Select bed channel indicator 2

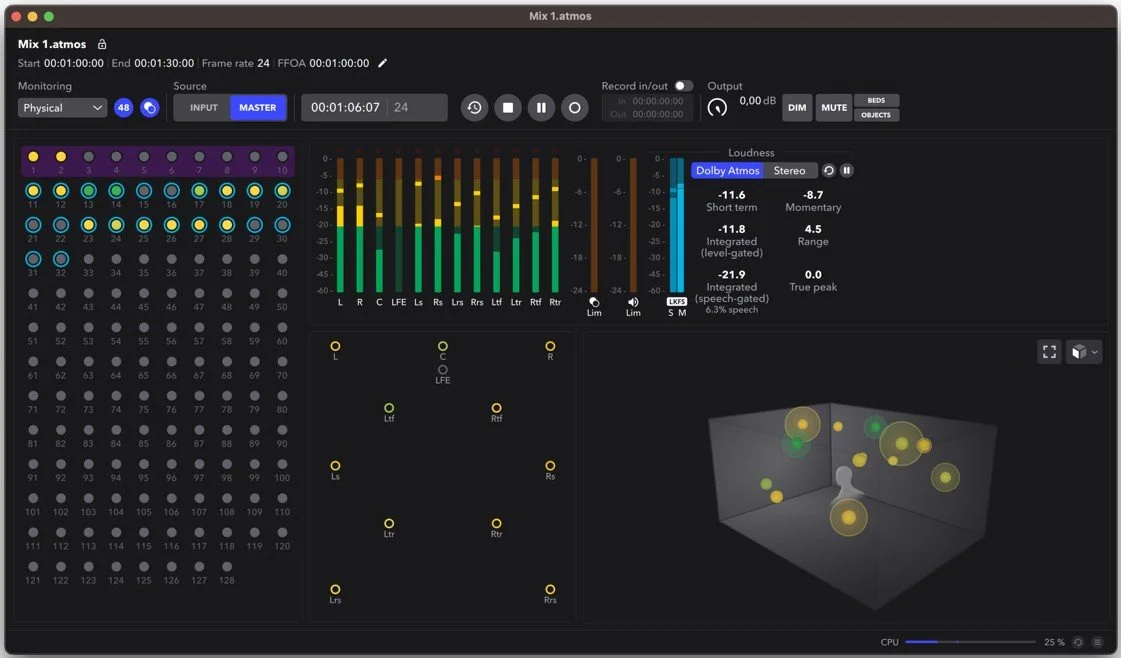tap(61, 157)
